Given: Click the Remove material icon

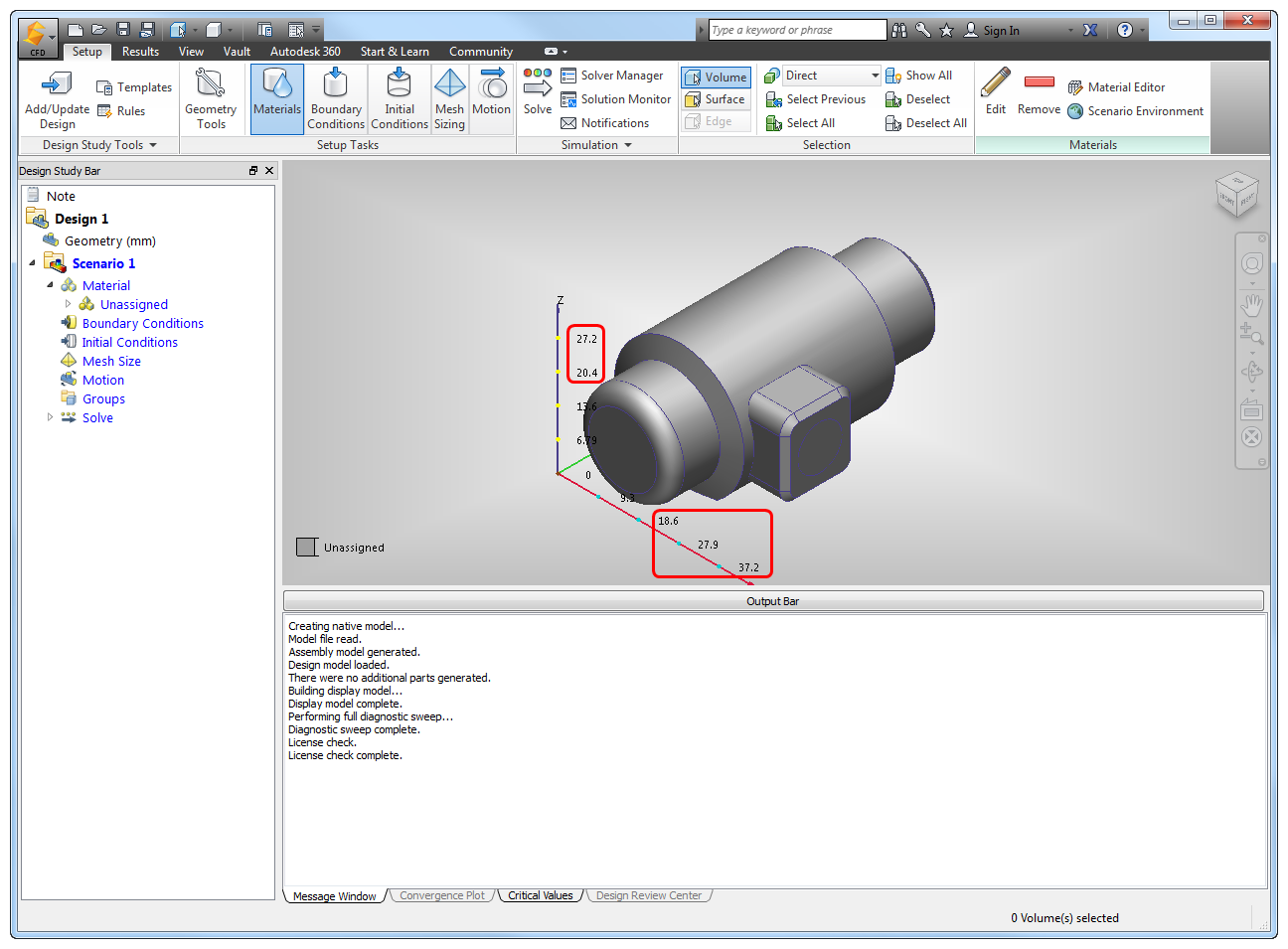Looking at the screenshot, I should [1039, 91].
